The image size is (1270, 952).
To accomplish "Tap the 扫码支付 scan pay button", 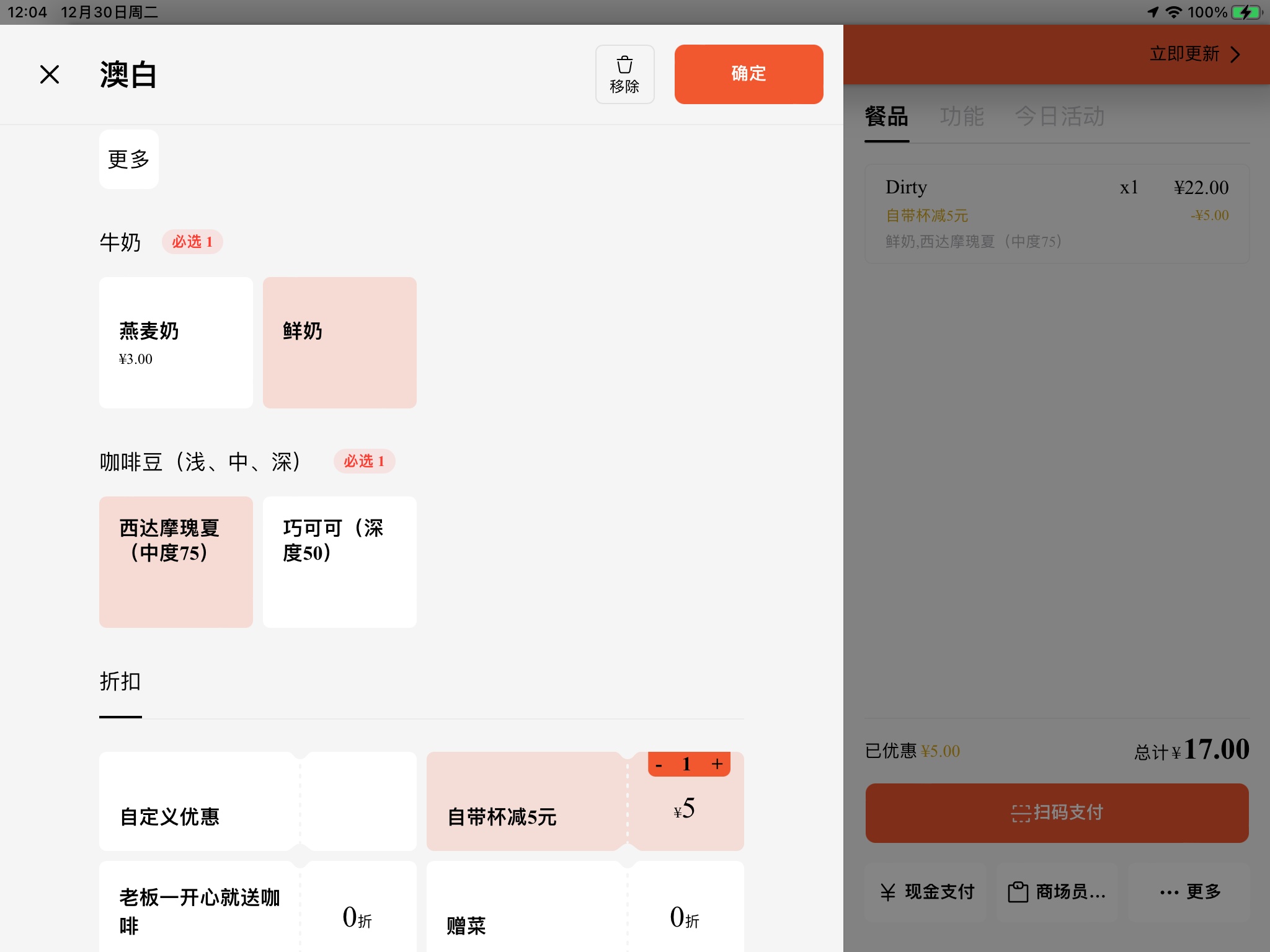I will pos(1057,813).
